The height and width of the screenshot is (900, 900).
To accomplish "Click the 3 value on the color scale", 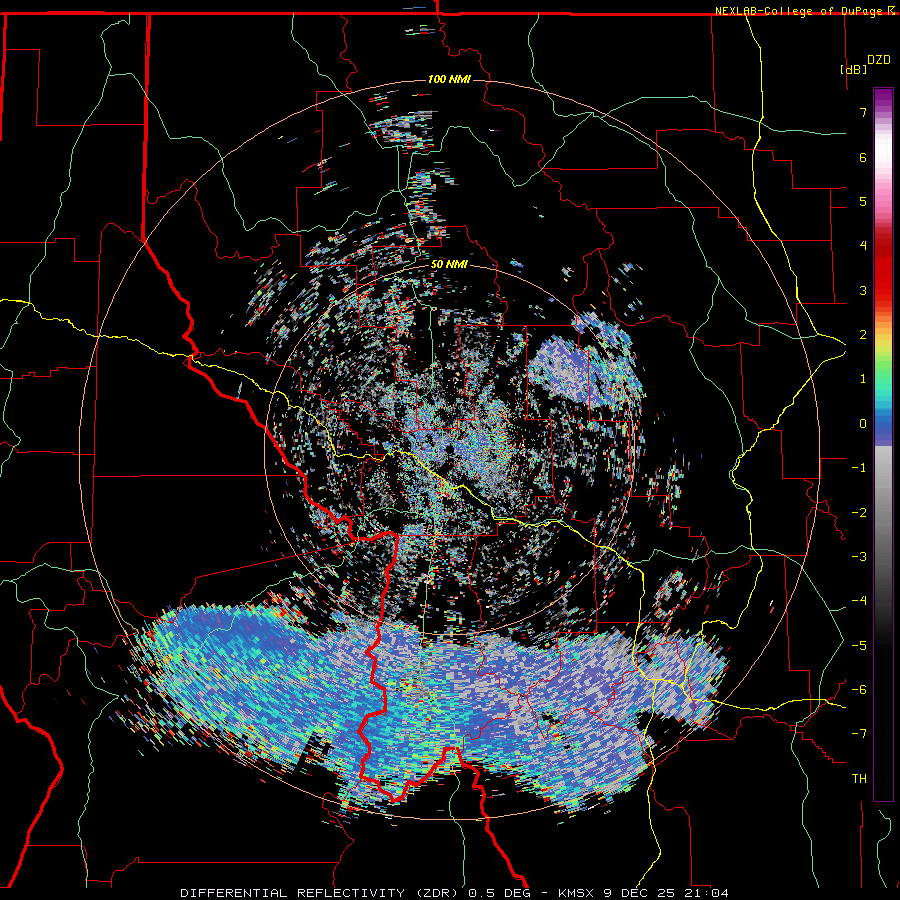I will pyautogui.click(x=863, y=290).
